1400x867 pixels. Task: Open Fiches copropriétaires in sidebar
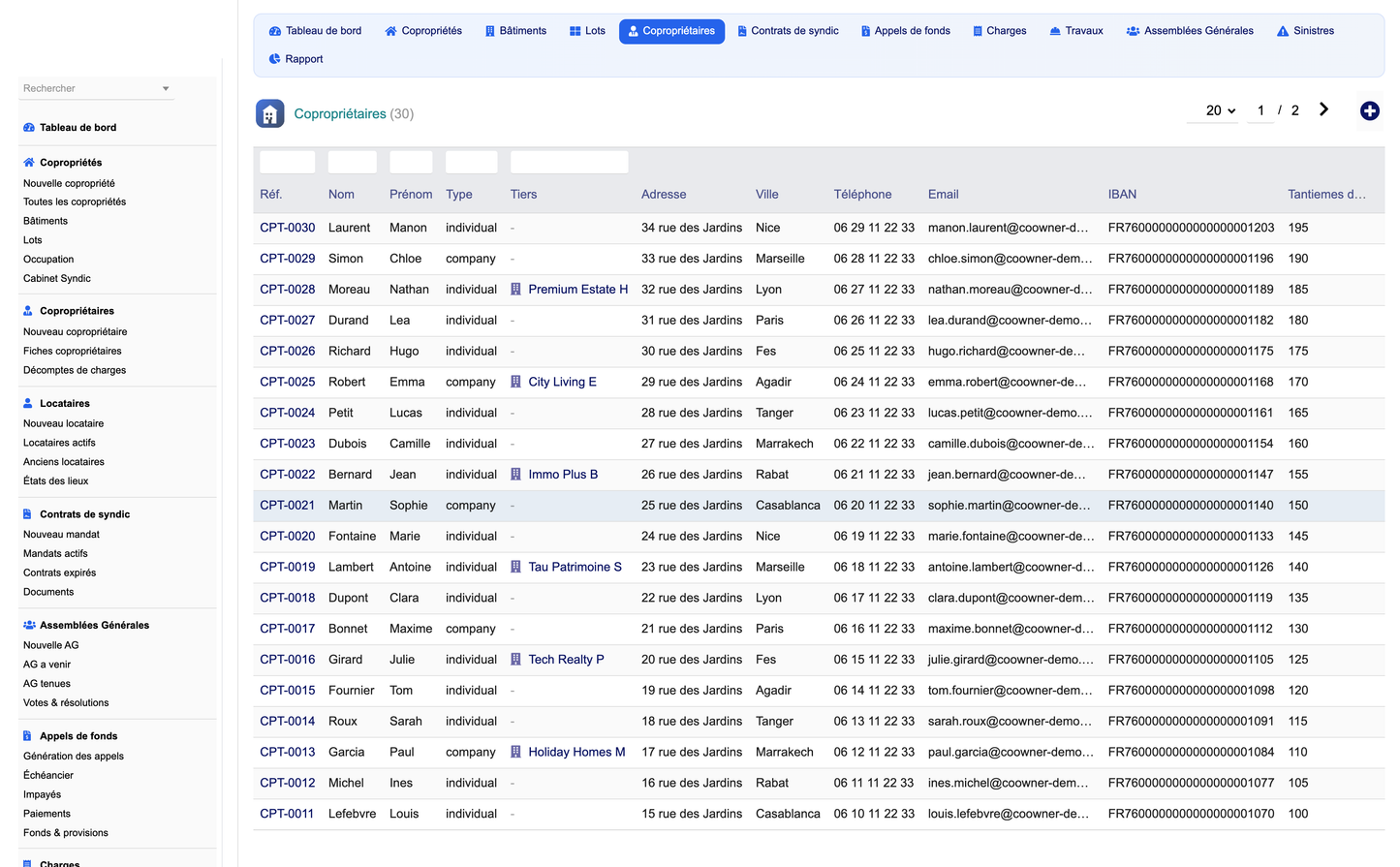(x=73, y=352)
